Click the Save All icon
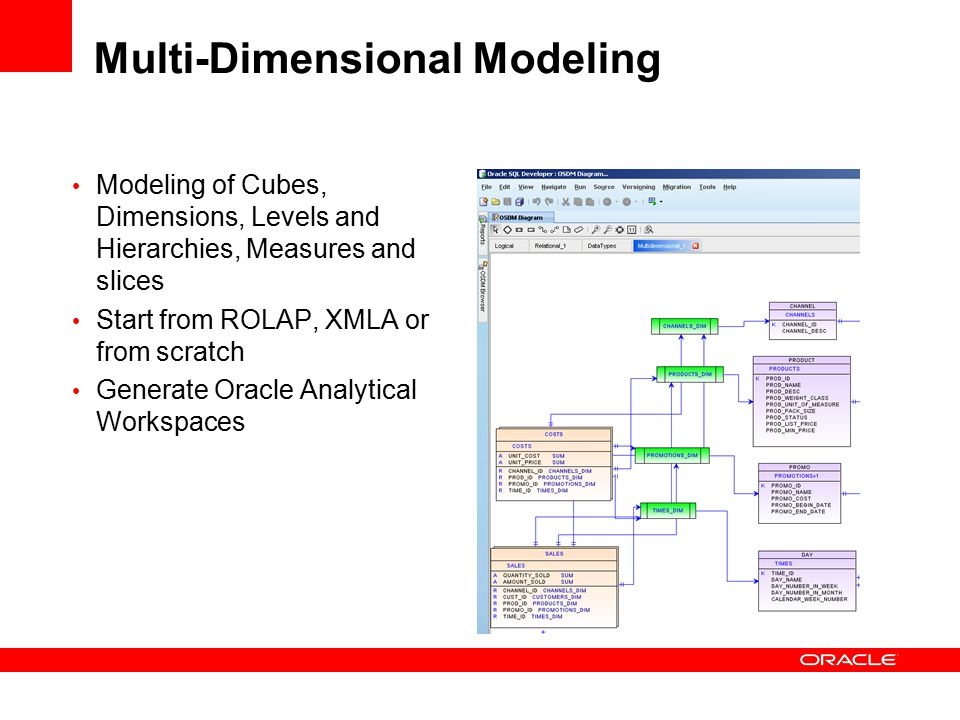960x720 pixels. point(519,201)
